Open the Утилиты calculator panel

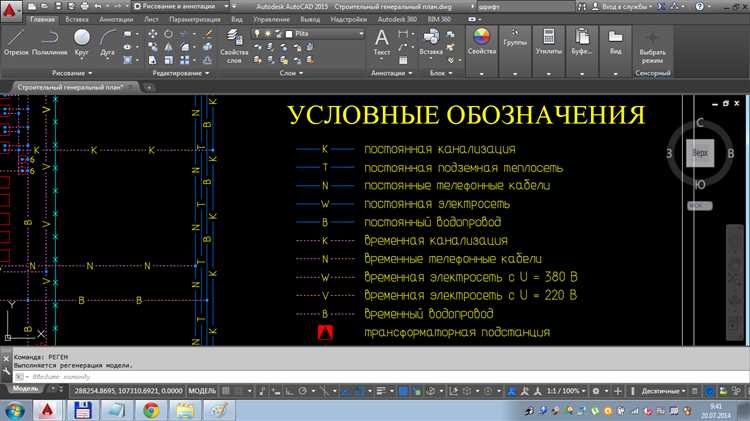[x=549, y=42]
